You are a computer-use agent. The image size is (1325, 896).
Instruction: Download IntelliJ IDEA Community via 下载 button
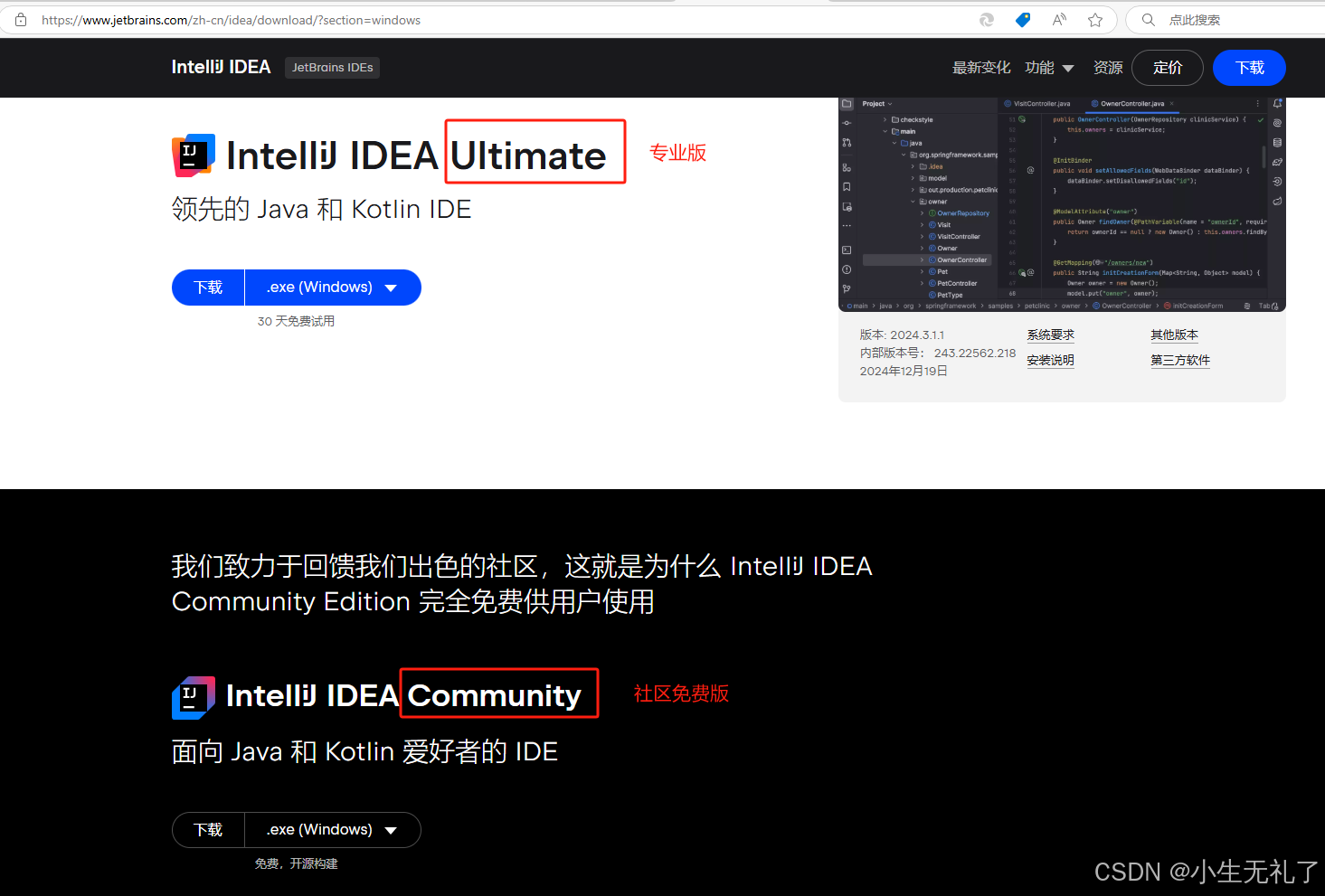pyautogui.click(x=208, y=830)
